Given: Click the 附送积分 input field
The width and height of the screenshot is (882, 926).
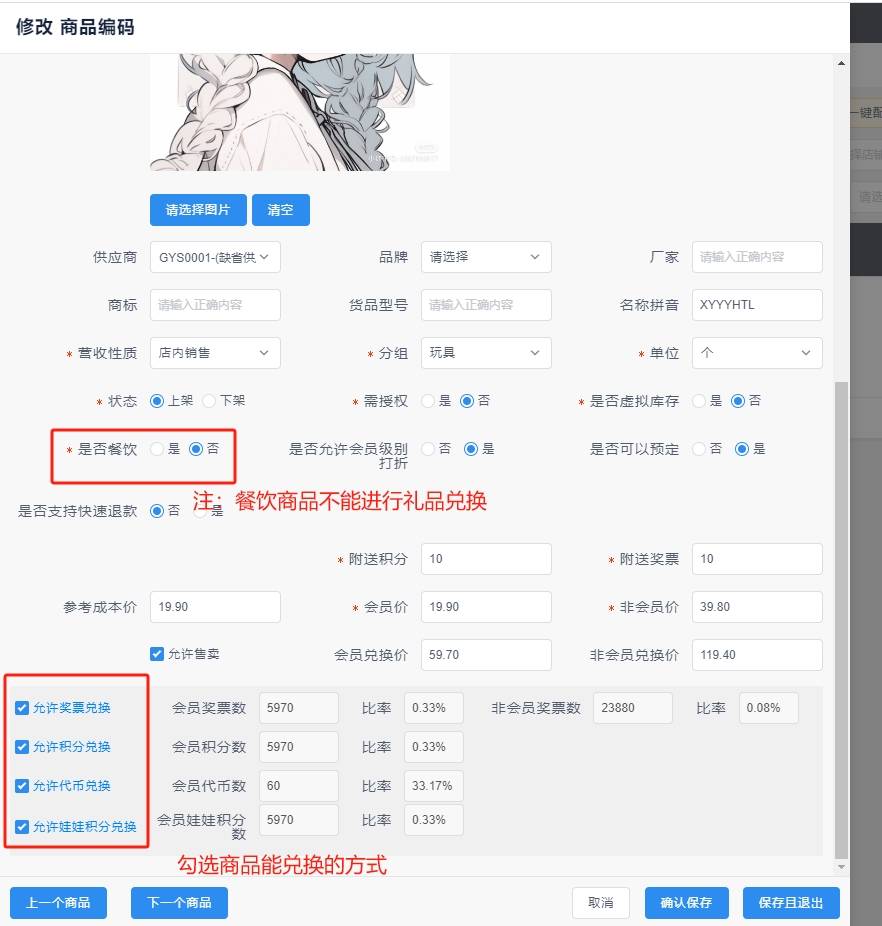Looking at the screenshot, I should point(486,559).
